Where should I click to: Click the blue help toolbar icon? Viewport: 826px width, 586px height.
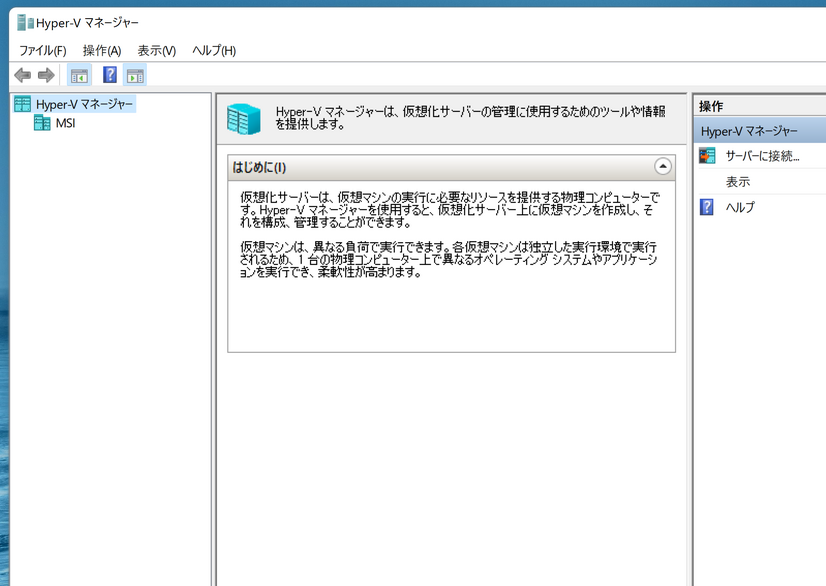click(x=110, y=75)
